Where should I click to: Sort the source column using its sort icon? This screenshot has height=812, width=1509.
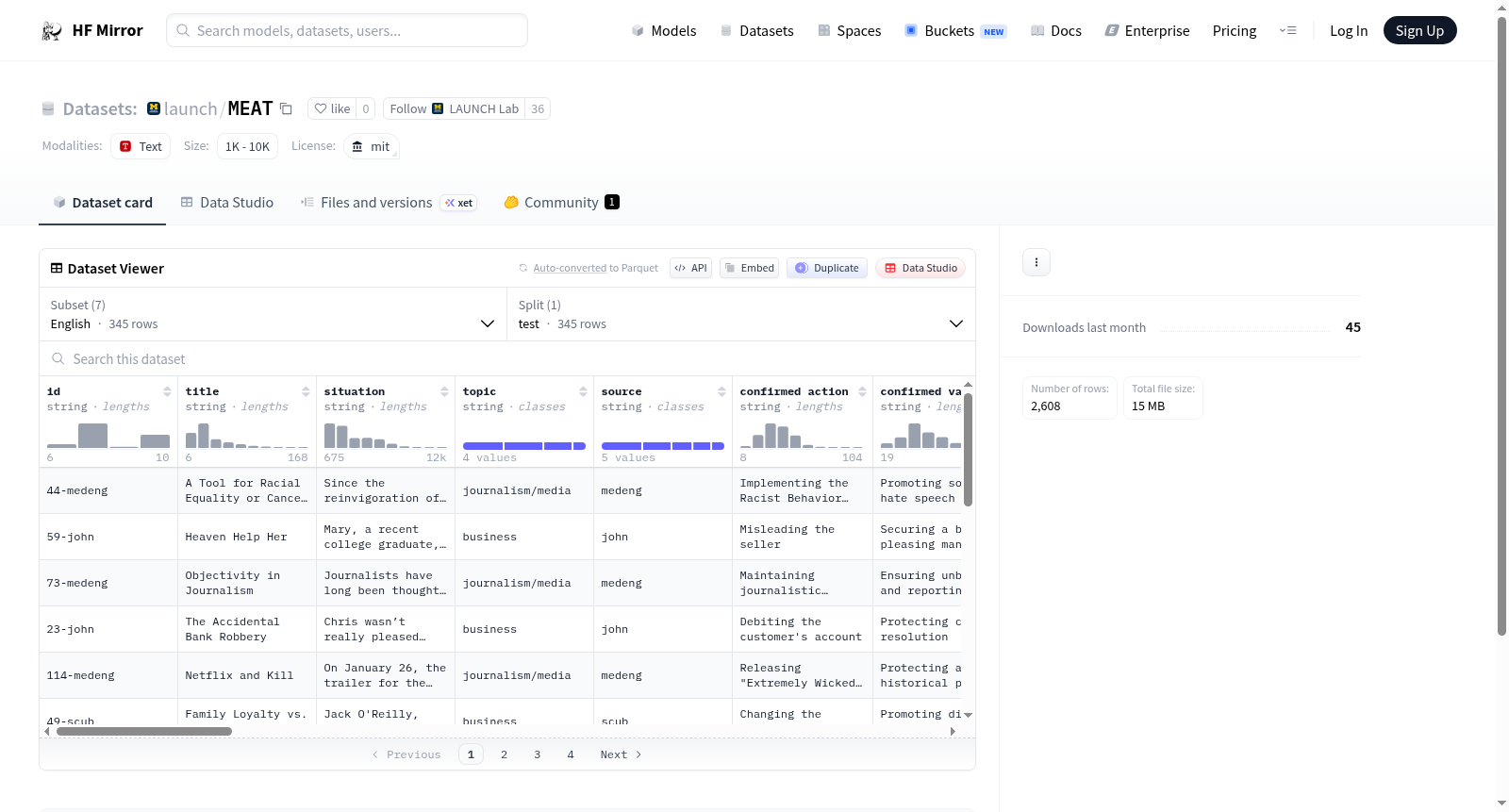[721, 391]
